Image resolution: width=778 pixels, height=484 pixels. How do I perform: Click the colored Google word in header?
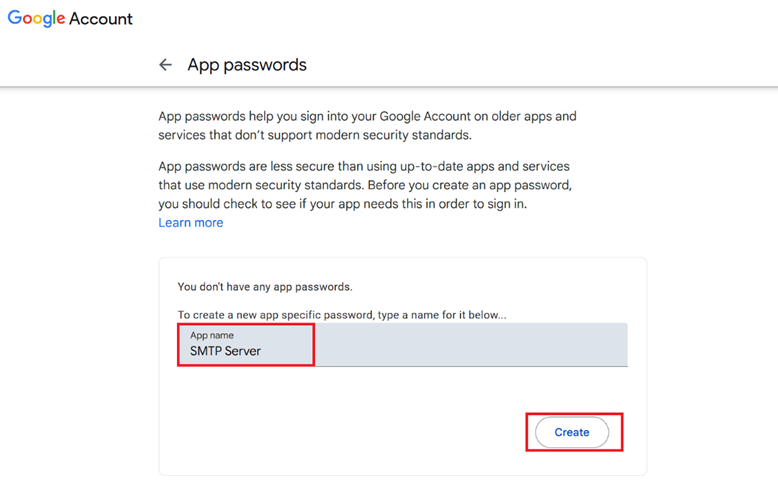point(36,18)
